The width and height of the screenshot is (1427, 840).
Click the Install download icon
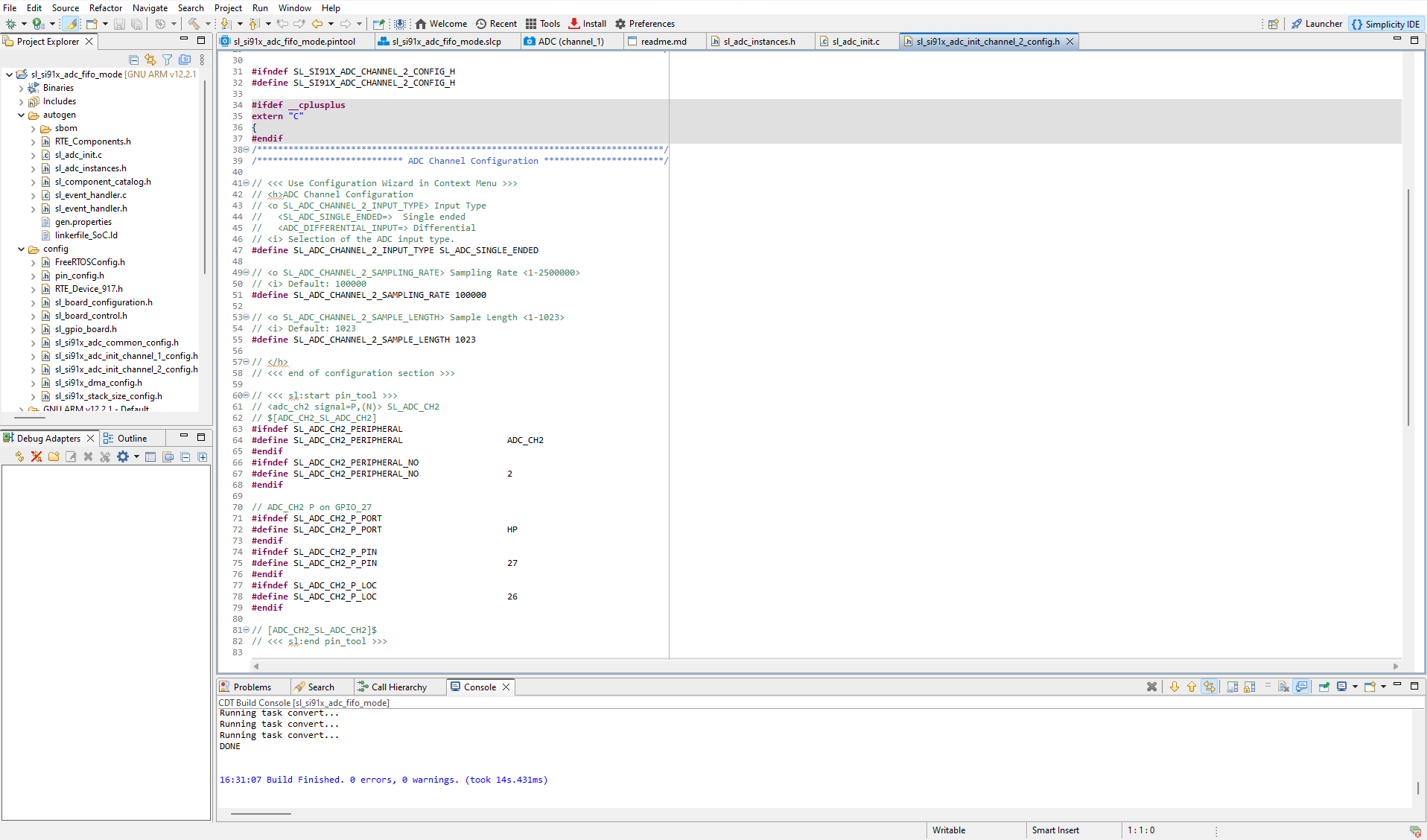click(x=574, y=24)
